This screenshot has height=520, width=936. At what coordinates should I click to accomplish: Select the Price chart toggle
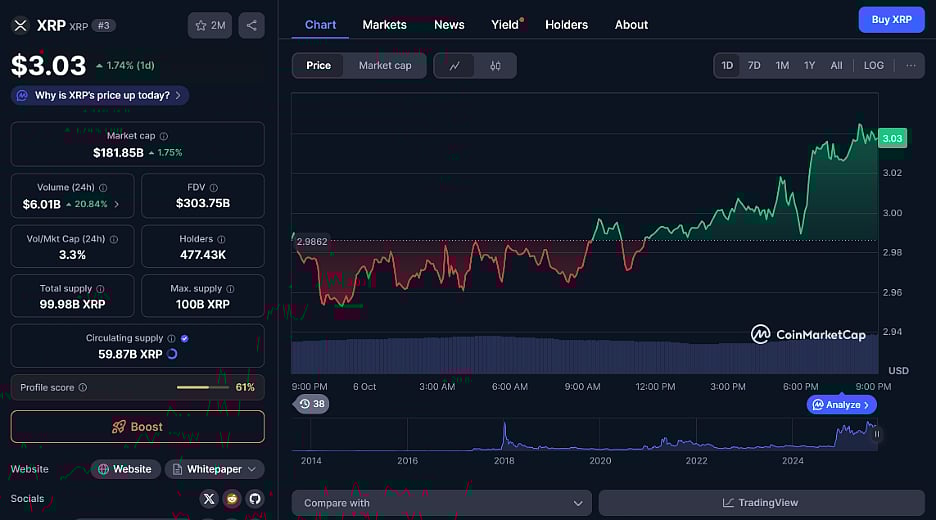318,66
